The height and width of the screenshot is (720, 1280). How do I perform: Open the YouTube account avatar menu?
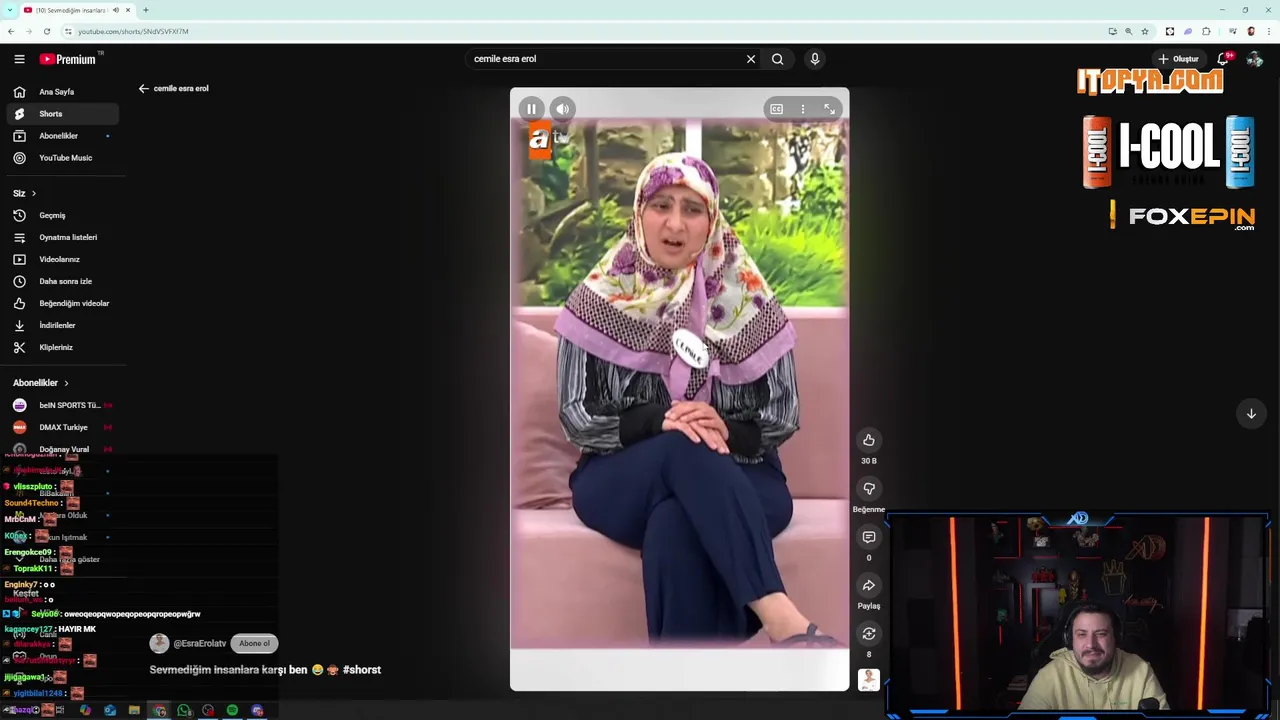point(1255,59)
